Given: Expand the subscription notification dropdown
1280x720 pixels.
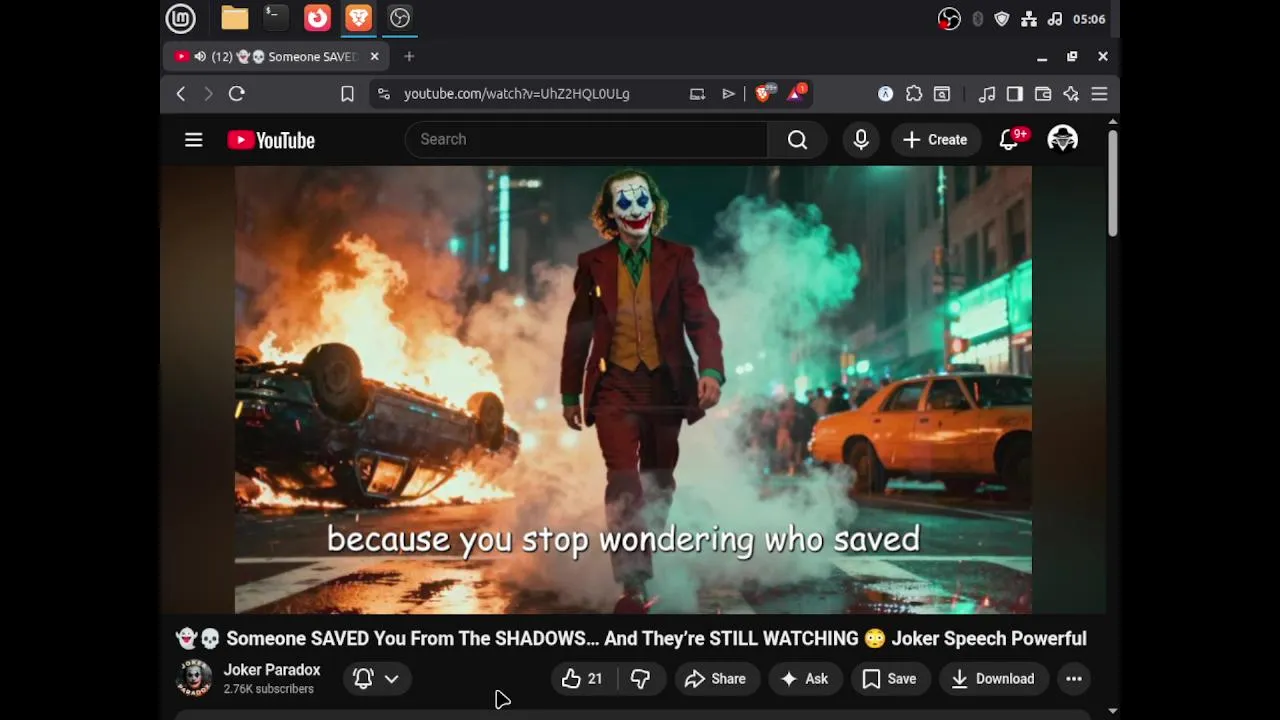Looking at the screenshot, I should pos(376,679).
